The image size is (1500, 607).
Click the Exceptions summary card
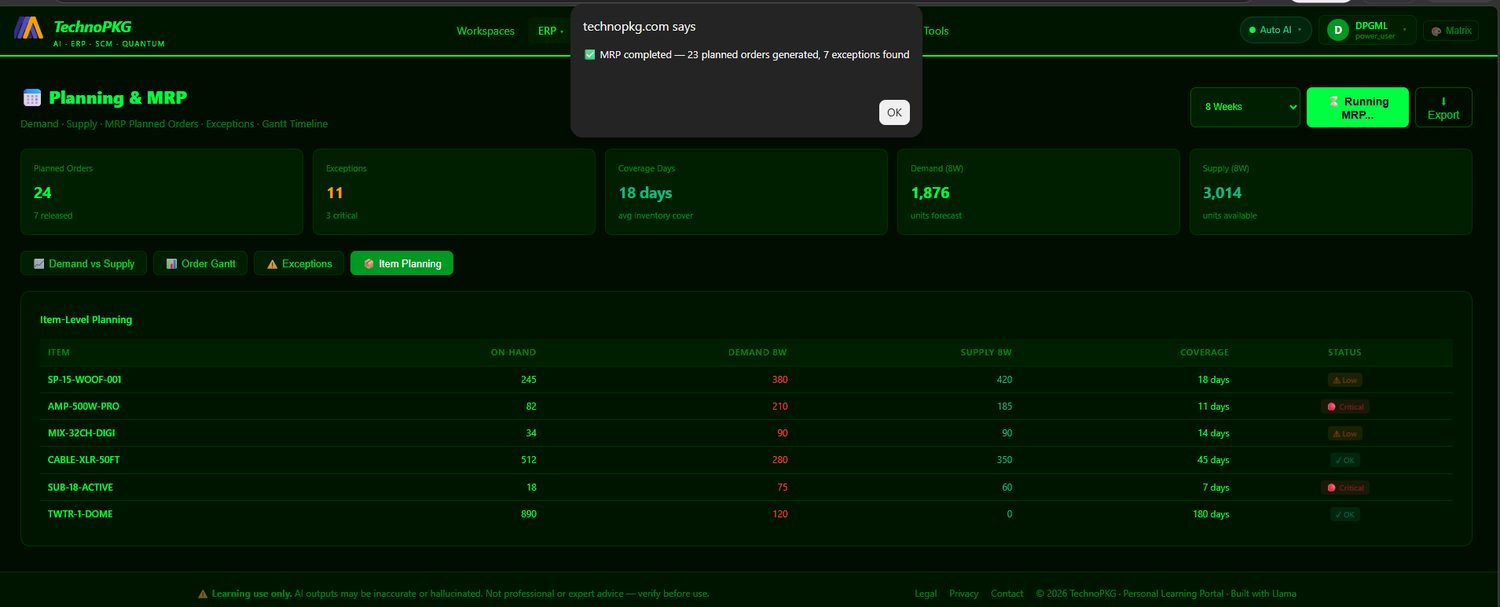coord(454,192)
